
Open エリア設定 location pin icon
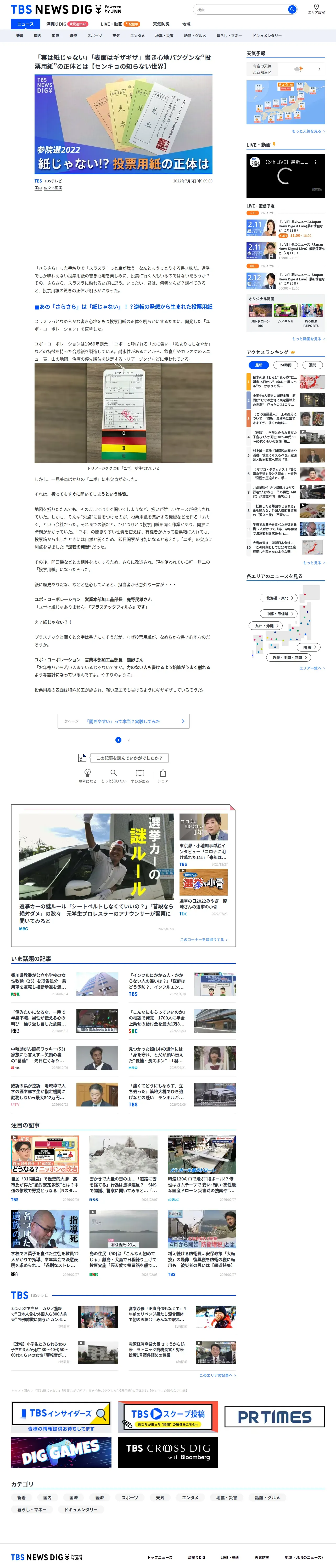[316, 7]
